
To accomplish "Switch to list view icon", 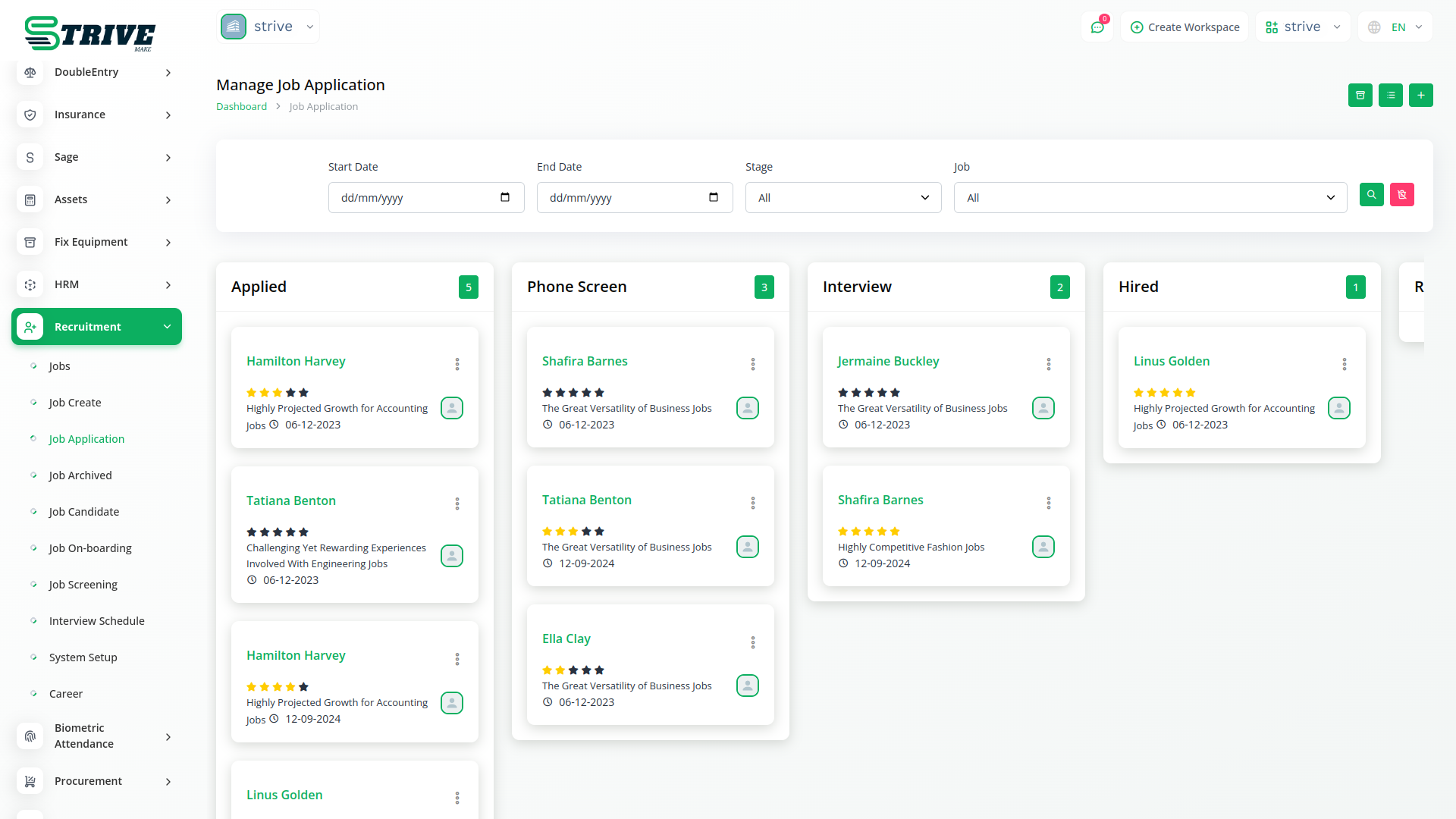I will click(x=1390, y=96).
